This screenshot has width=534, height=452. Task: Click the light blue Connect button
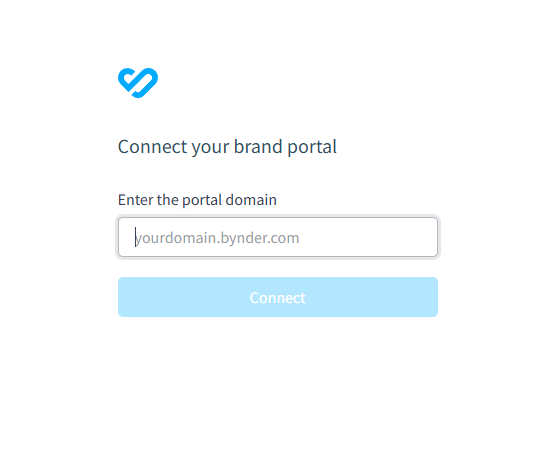[x=278, y=297]
